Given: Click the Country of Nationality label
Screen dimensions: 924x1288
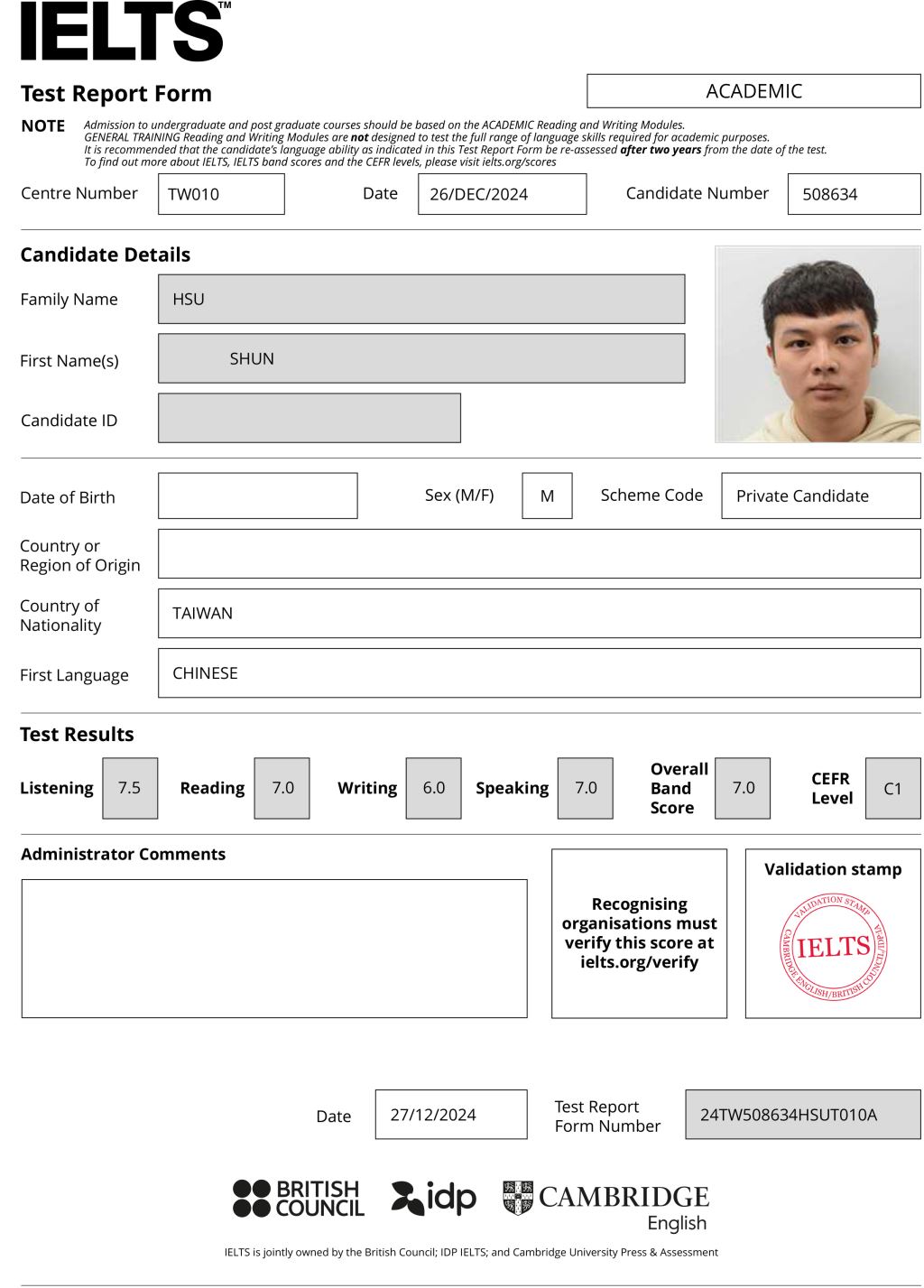Looking at the screenshot, I should pyautogui.click(x=60, y=615).
